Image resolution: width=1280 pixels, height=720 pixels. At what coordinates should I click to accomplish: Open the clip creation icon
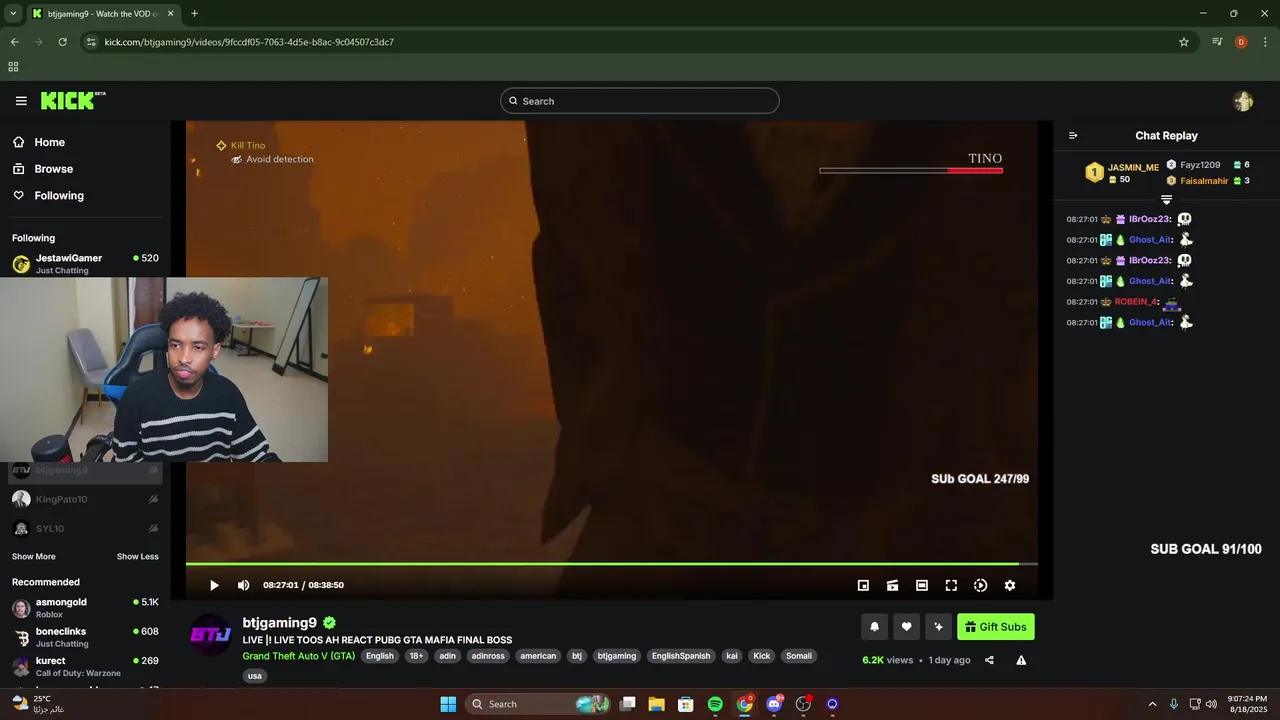click(x=892, y=585)
